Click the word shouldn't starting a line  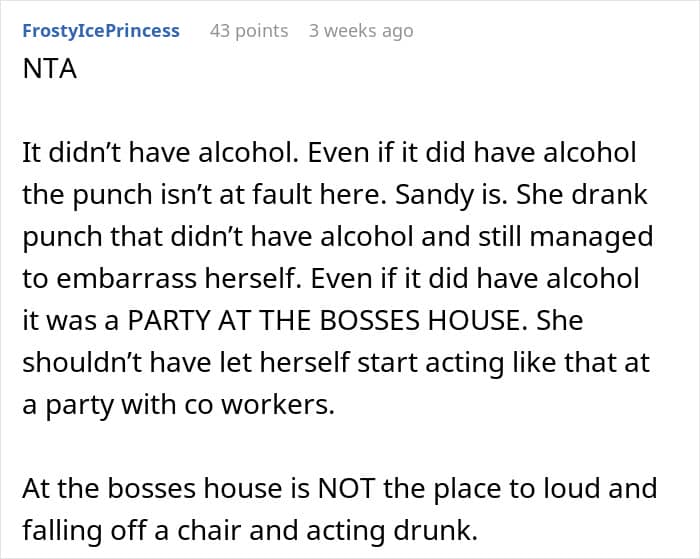83,363
